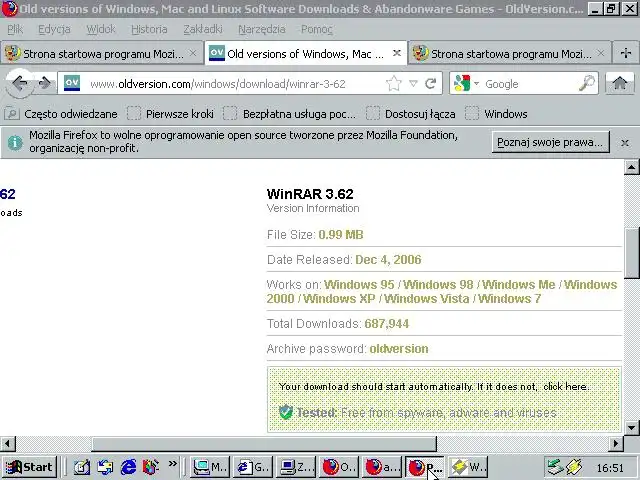Go back with the Back arrow button
The image size is (640, 480).
point(19,84)
